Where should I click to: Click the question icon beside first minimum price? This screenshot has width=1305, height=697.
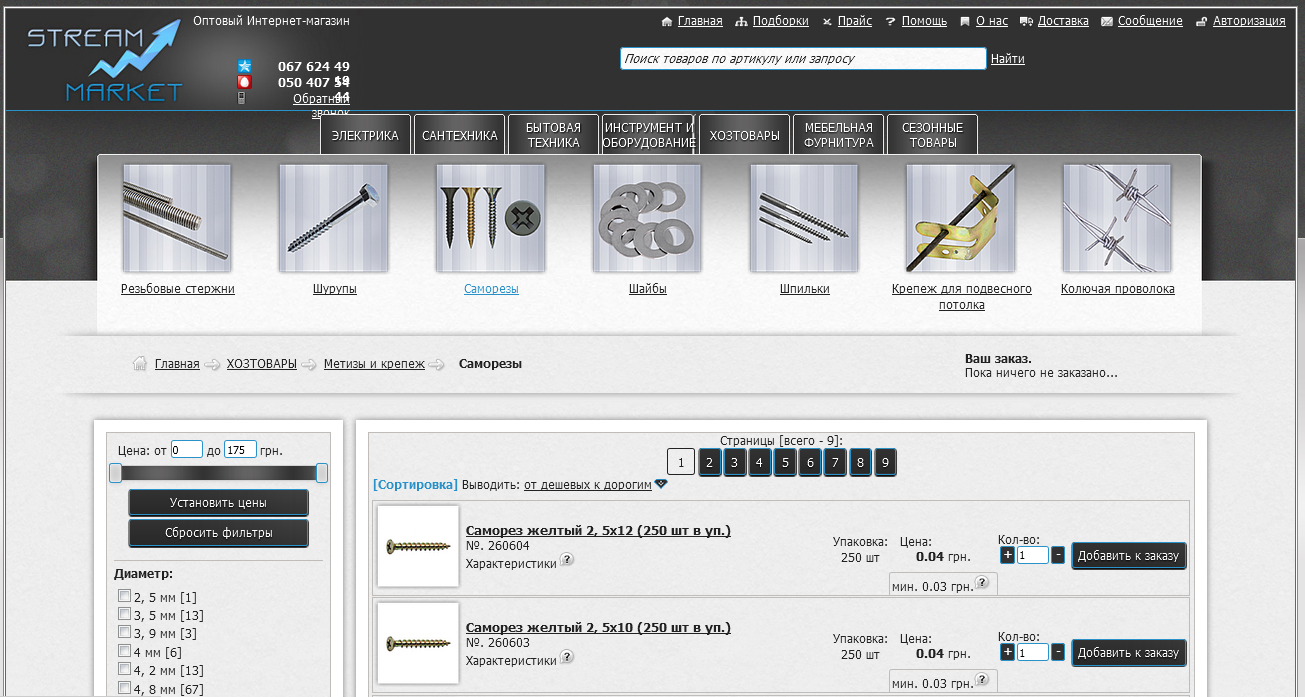pos(982,583)
